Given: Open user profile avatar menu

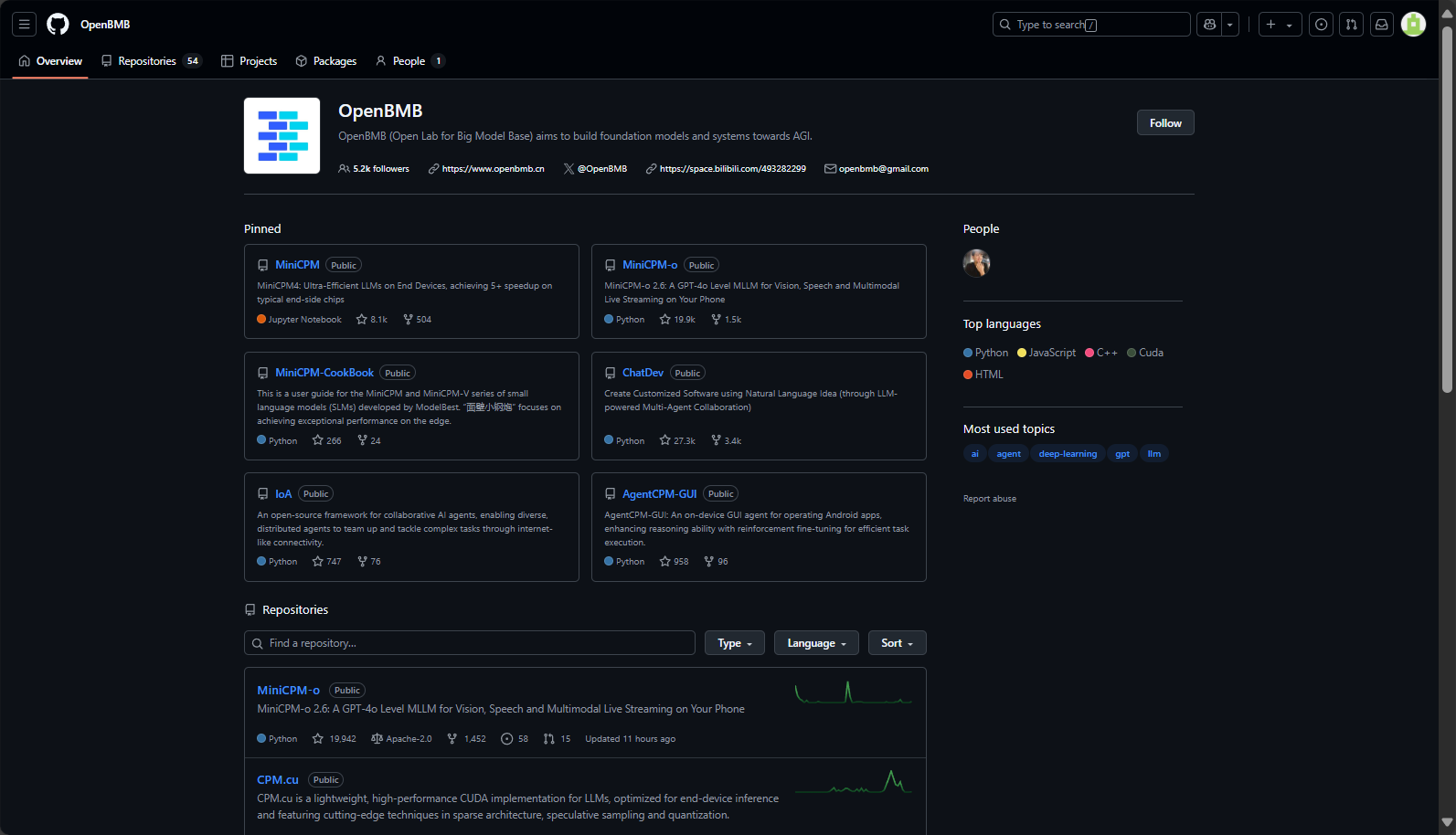Looking at the screenshot, I should click(1413, 25).
